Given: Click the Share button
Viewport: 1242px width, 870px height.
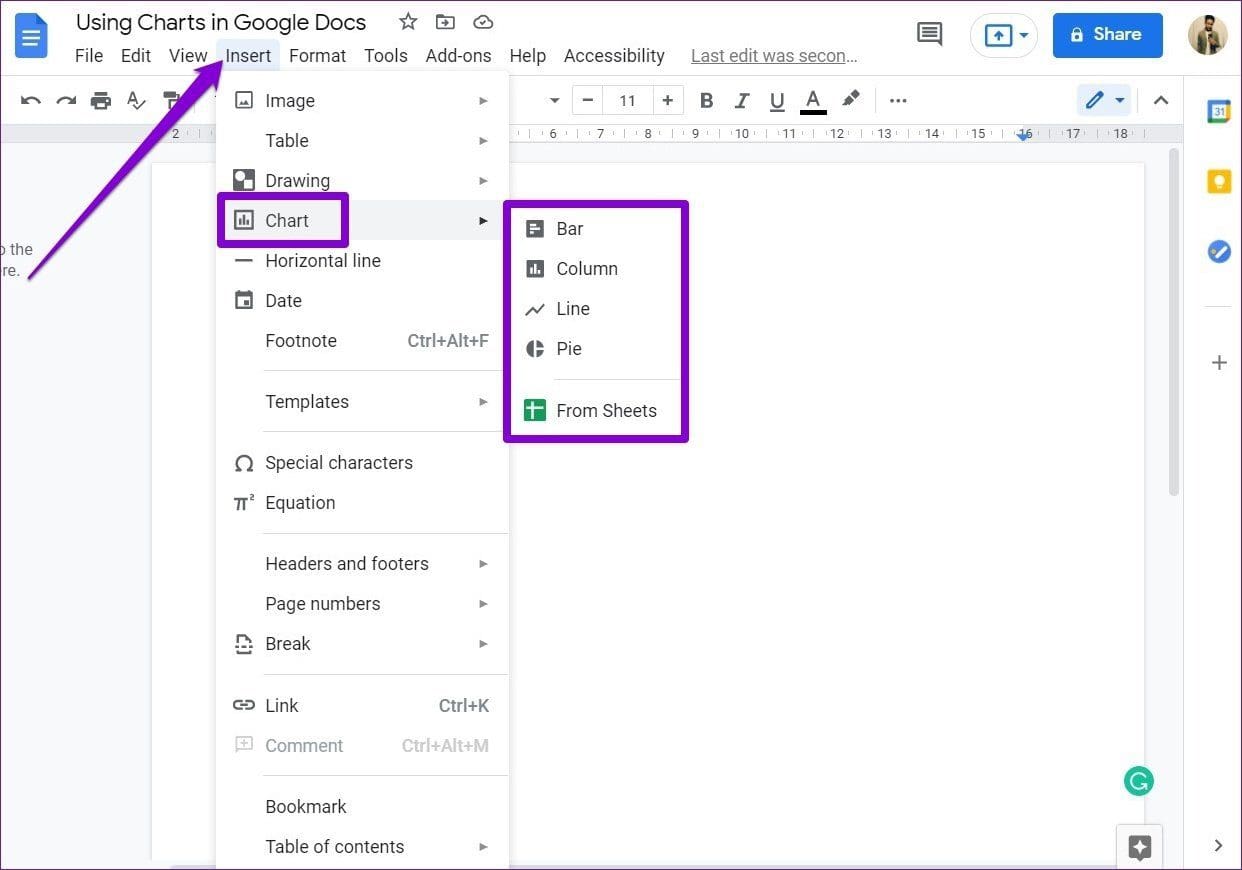Looking at the screenshot, I should (1108, 35).
